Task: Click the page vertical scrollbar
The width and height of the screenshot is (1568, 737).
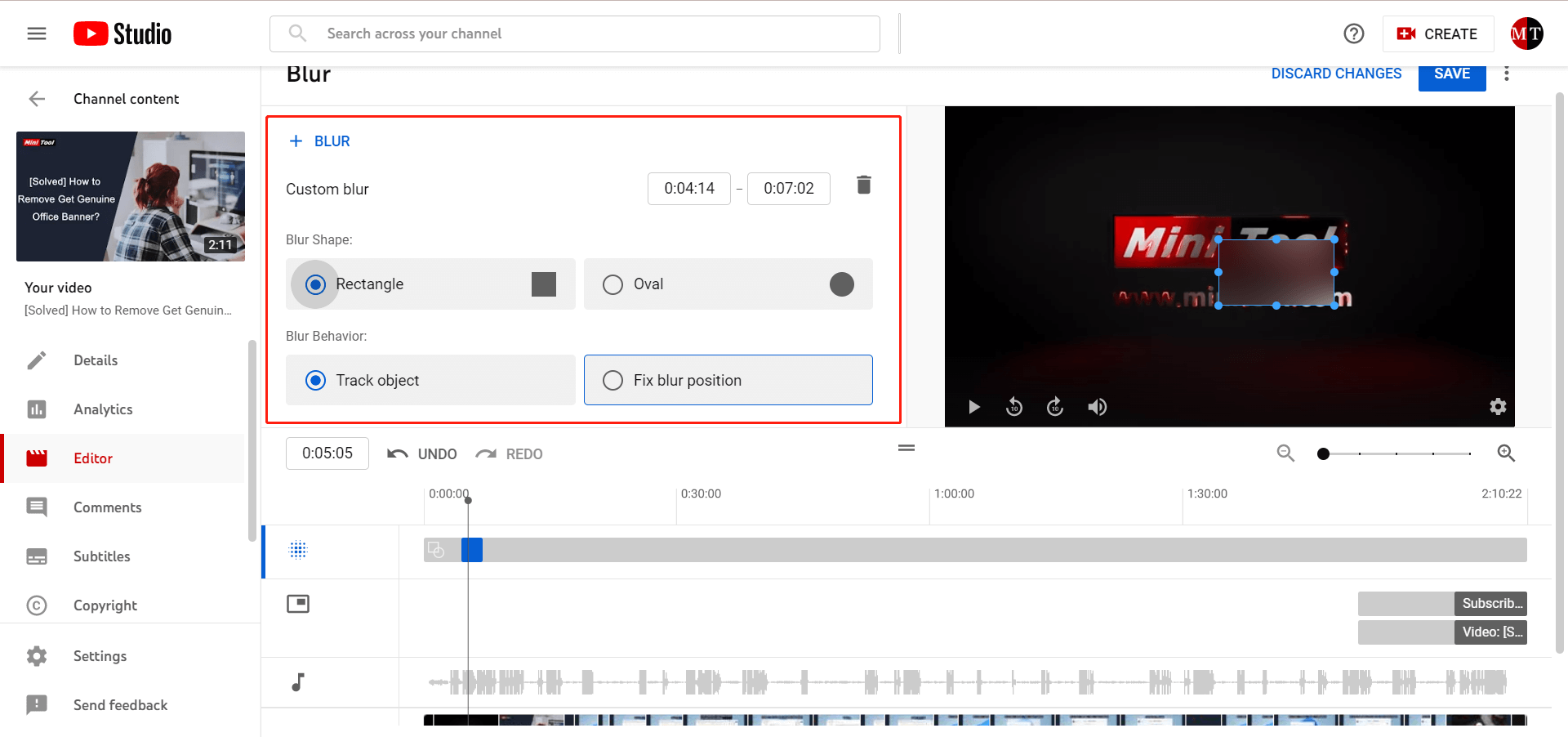Action: coord(1560,372)
